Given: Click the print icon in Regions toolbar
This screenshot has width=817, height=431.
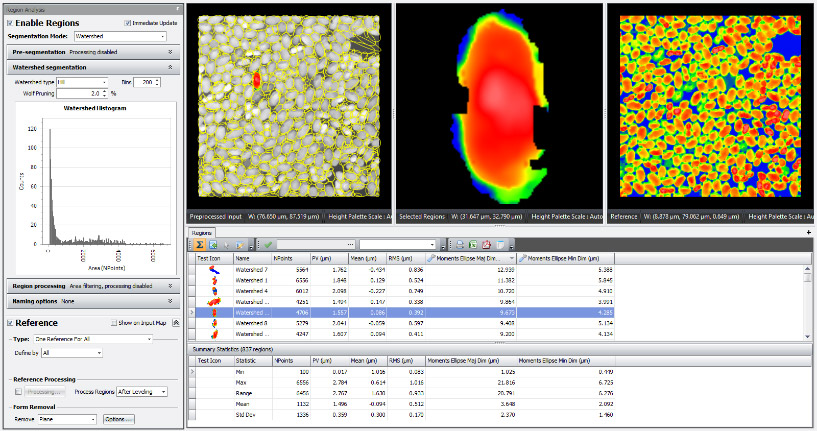Looking at the screenshot, I should 460,244.
